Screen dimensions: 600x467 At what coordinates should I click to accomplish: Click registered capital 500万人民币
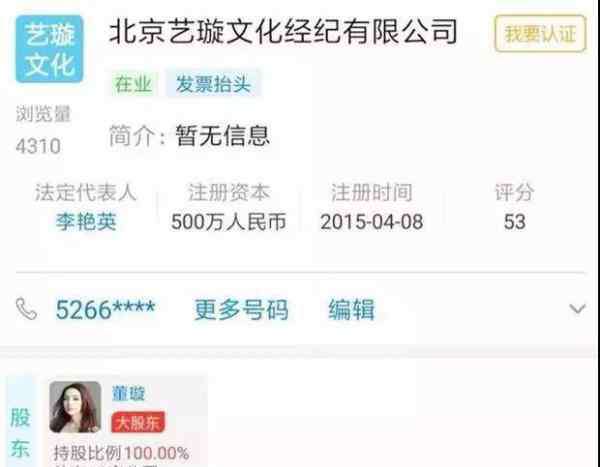click(x=229, y=222)
